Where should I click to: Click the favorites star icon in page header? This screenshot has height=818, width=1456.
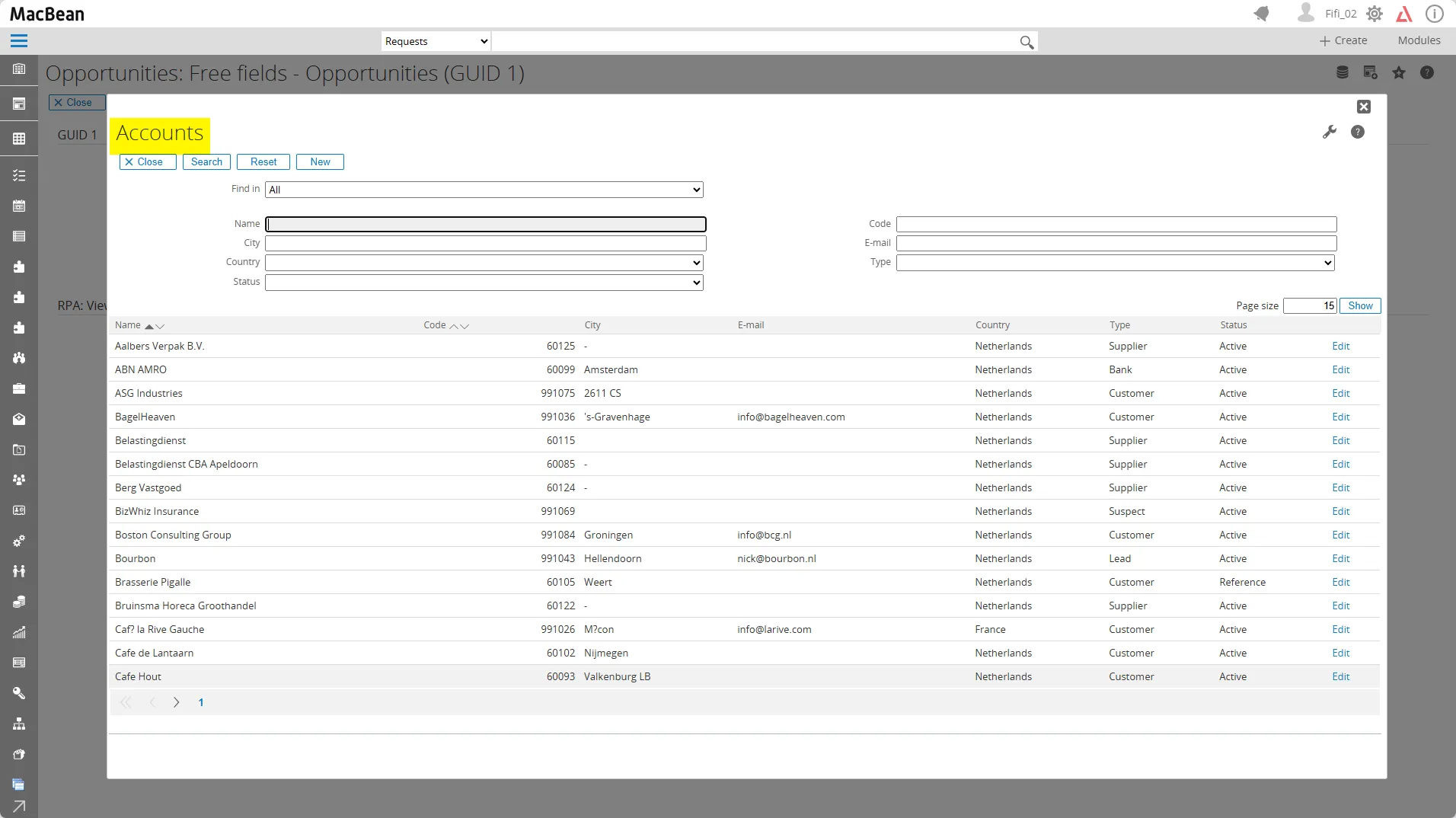[1399, 72]
